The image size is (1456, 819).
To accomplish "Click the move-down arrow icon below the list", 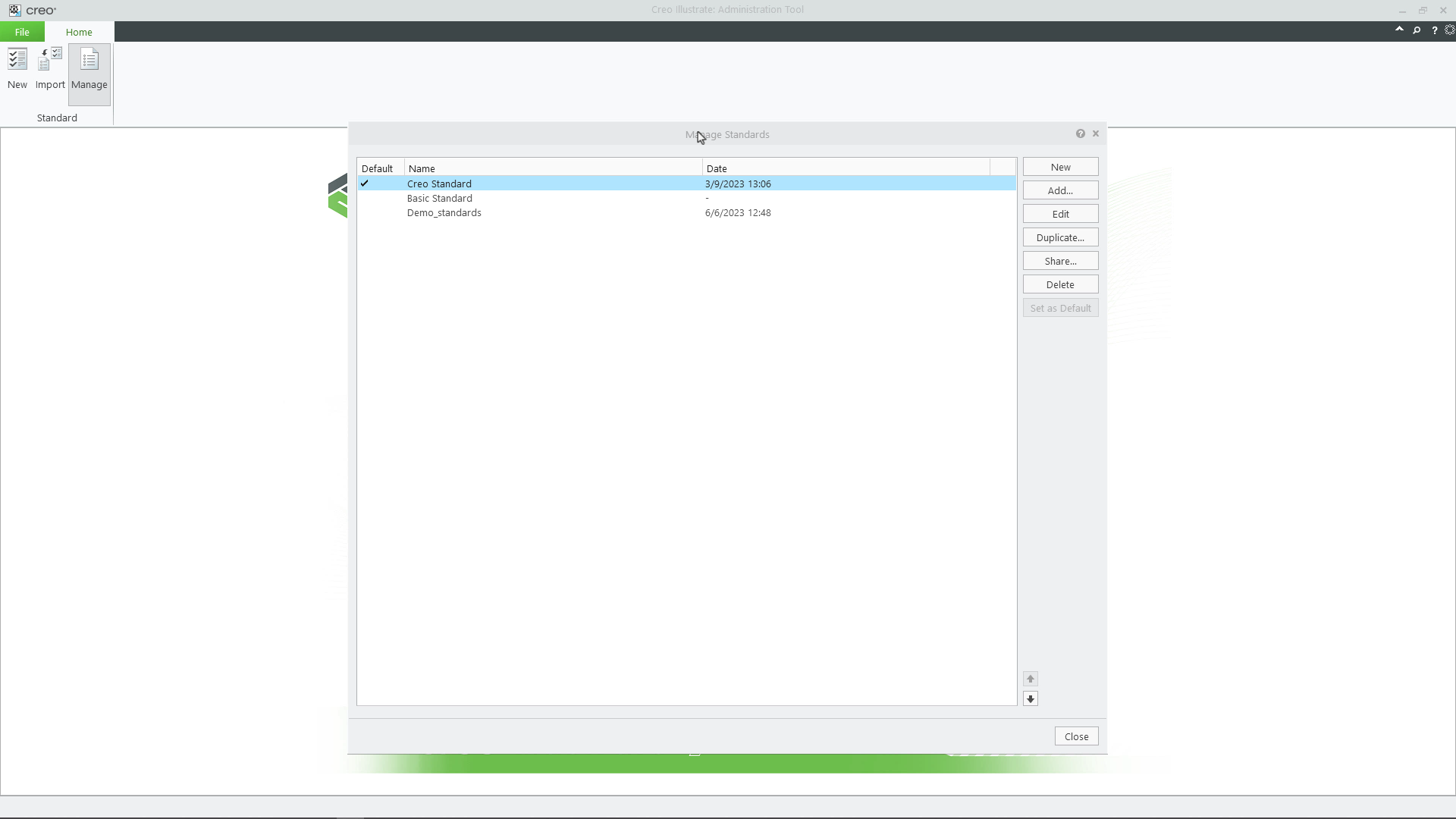I will [1031, 698].
